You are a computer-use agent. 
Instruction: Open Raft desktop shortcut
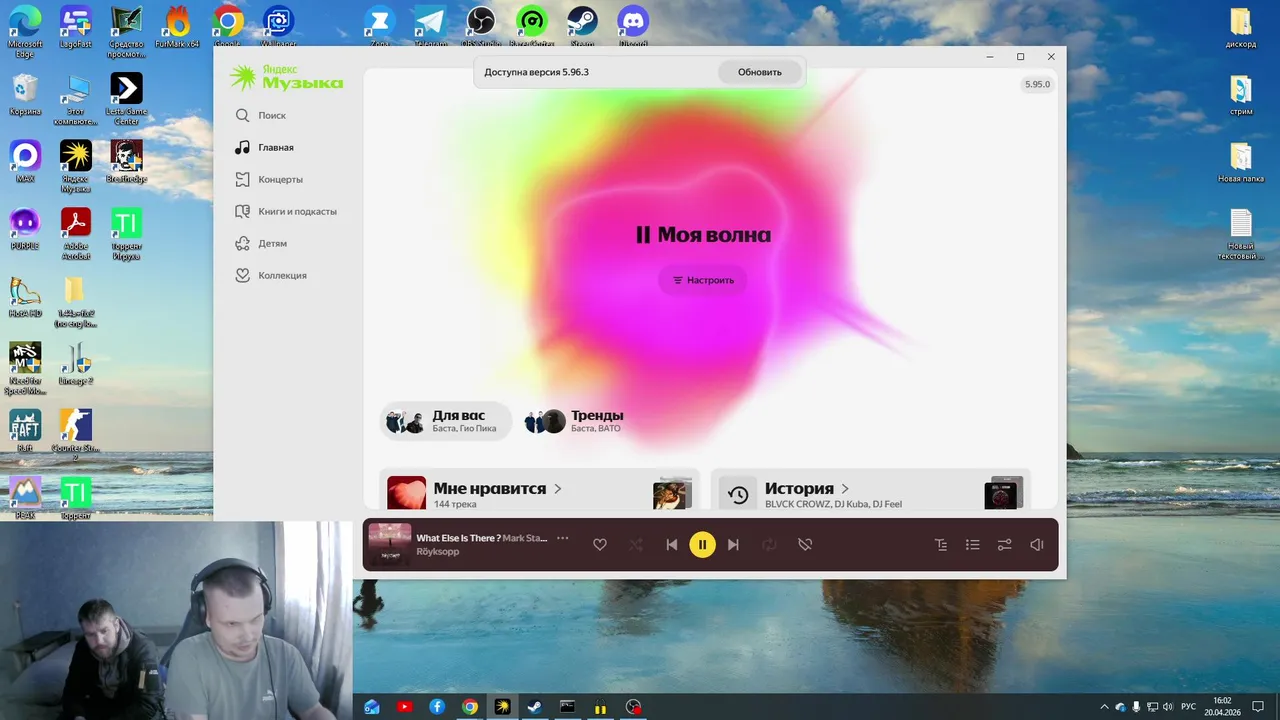[x=25, y=431]
